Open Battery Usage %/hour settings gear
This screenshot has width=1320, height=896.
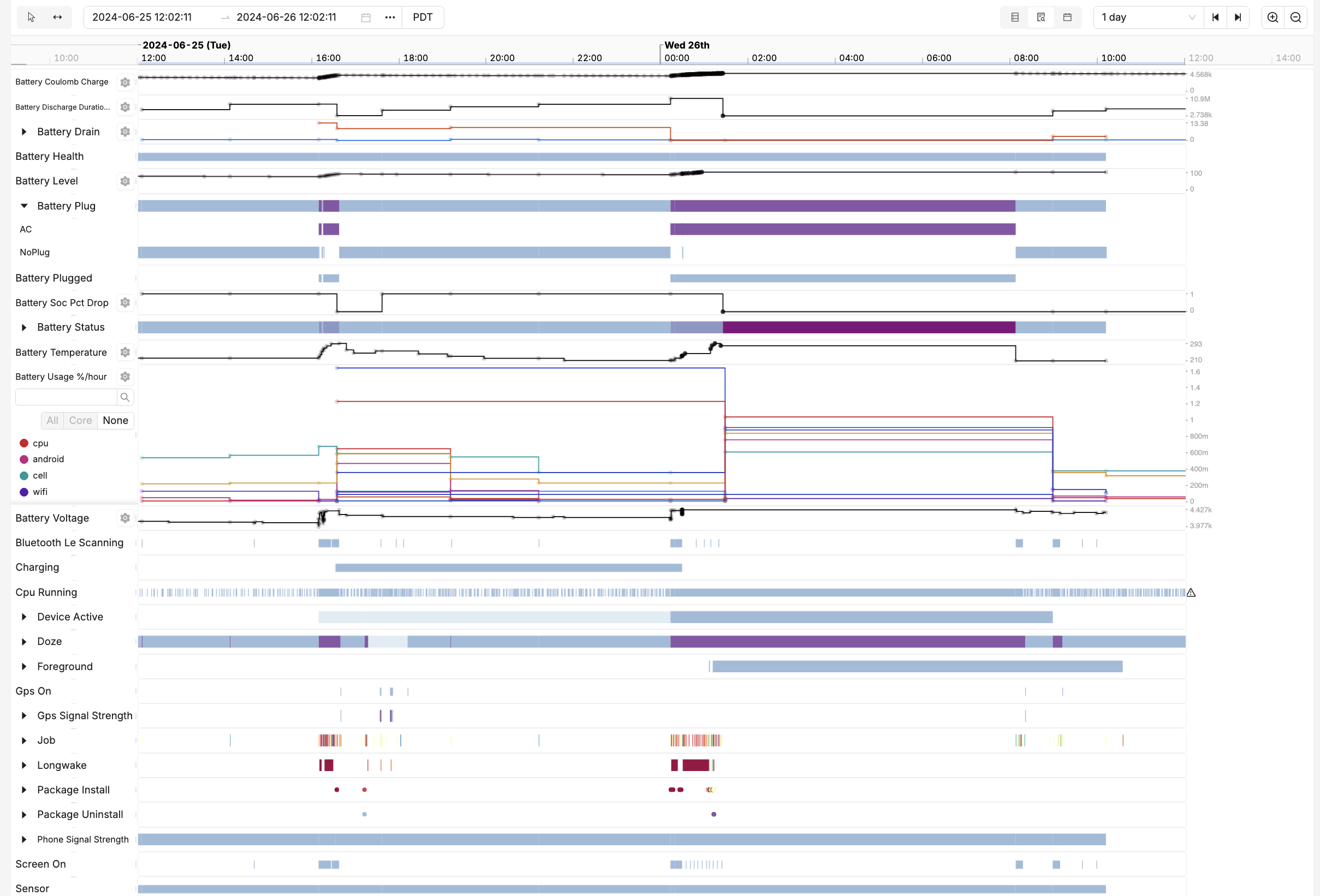[125, 377]
